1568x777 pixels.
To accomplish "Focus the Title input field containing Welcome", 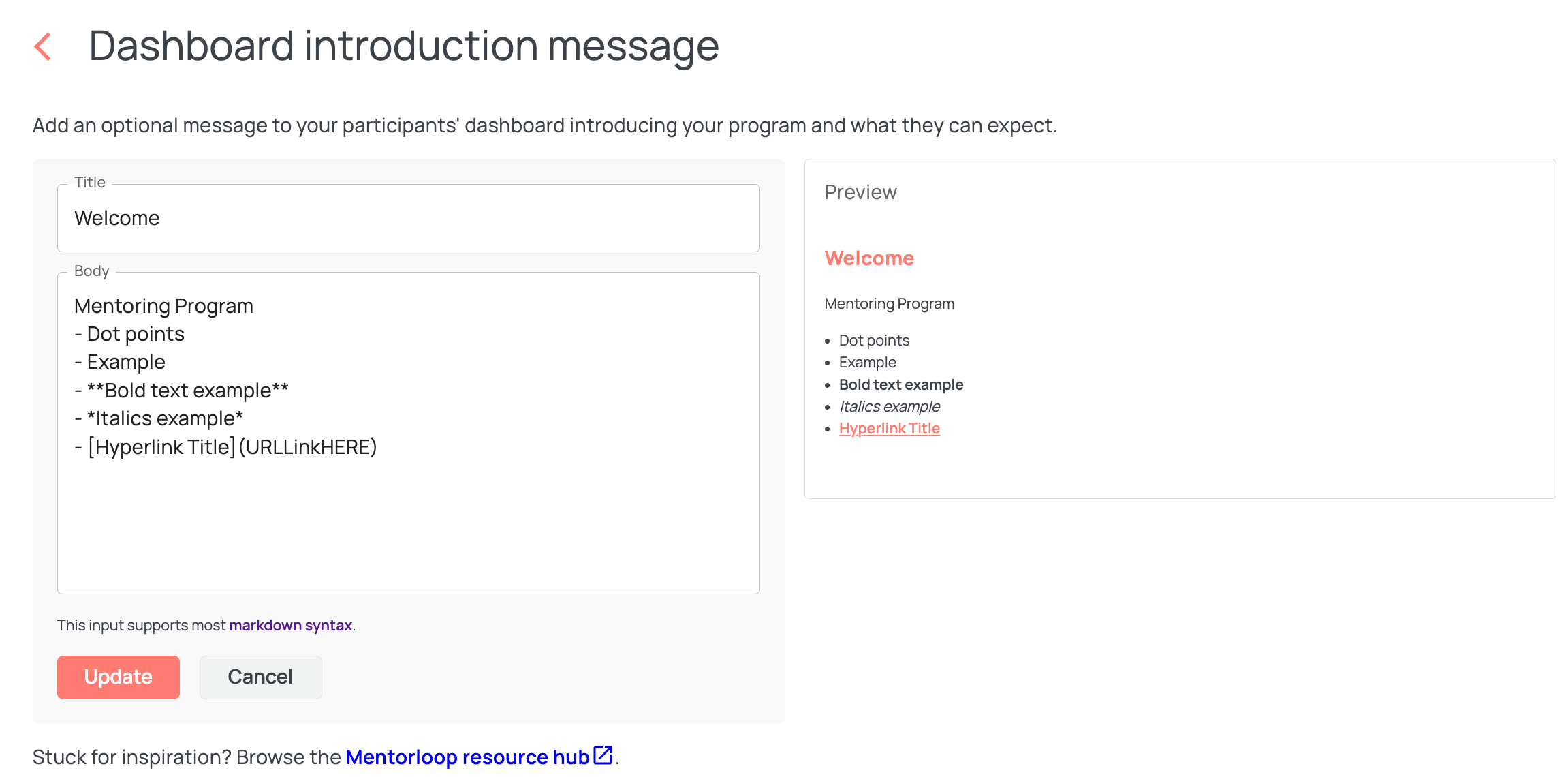I will point(409,218).
